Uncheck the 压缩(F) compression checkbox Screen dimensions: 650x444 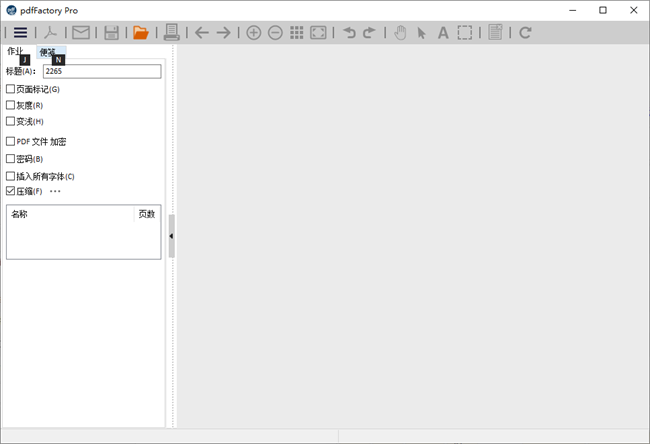click(11, 191)
